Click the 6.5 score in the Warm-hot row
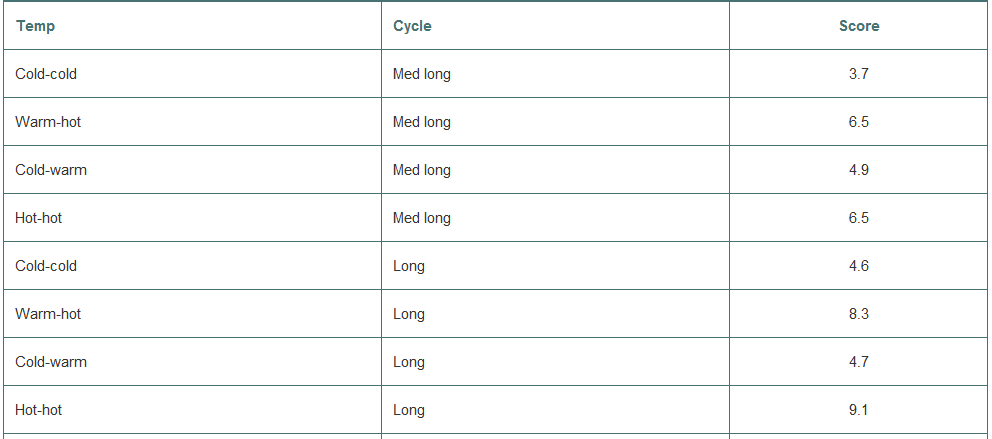 click(x=859, y=122)
